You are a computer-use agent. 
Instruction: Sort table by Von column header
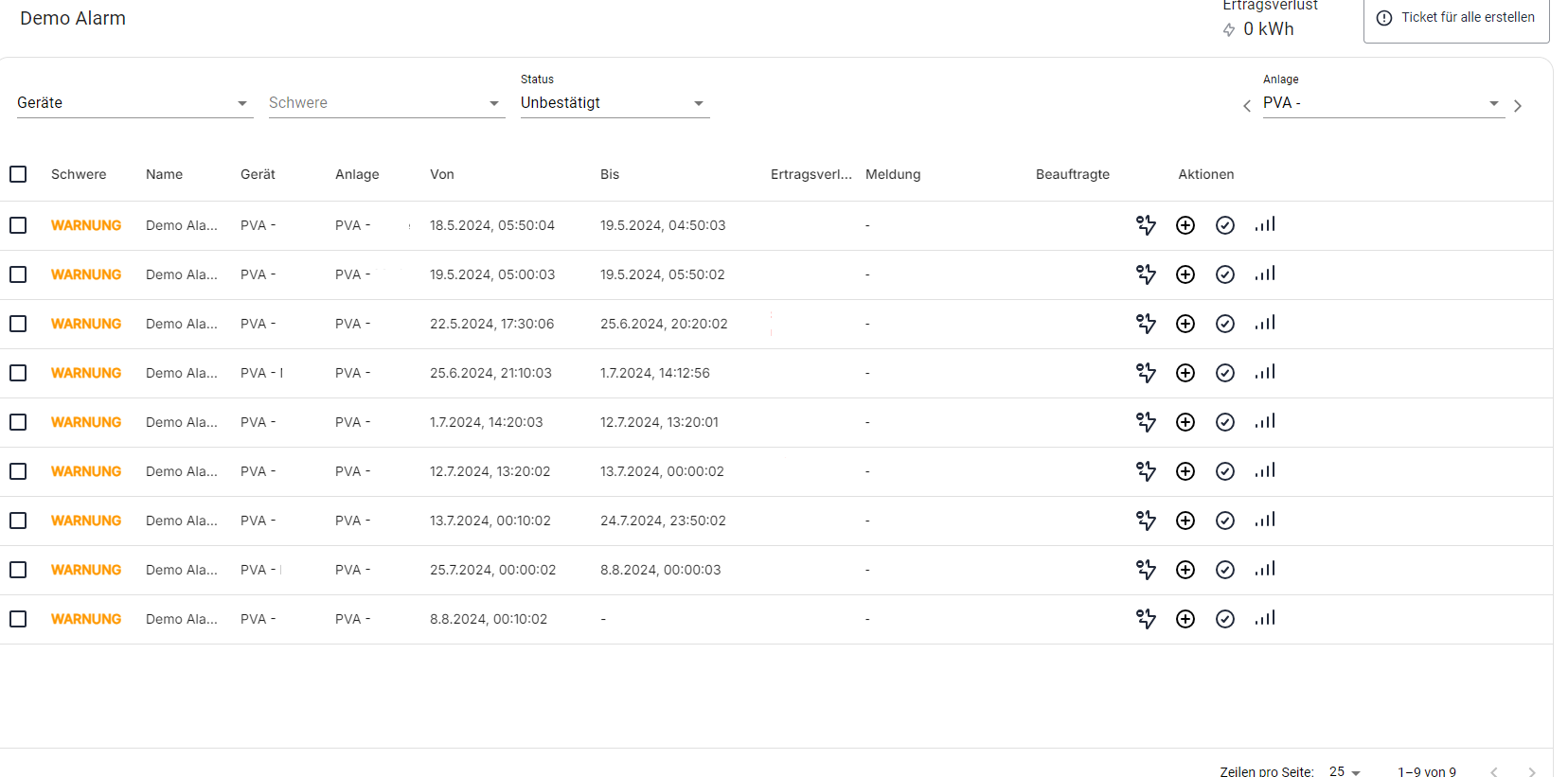442,174
